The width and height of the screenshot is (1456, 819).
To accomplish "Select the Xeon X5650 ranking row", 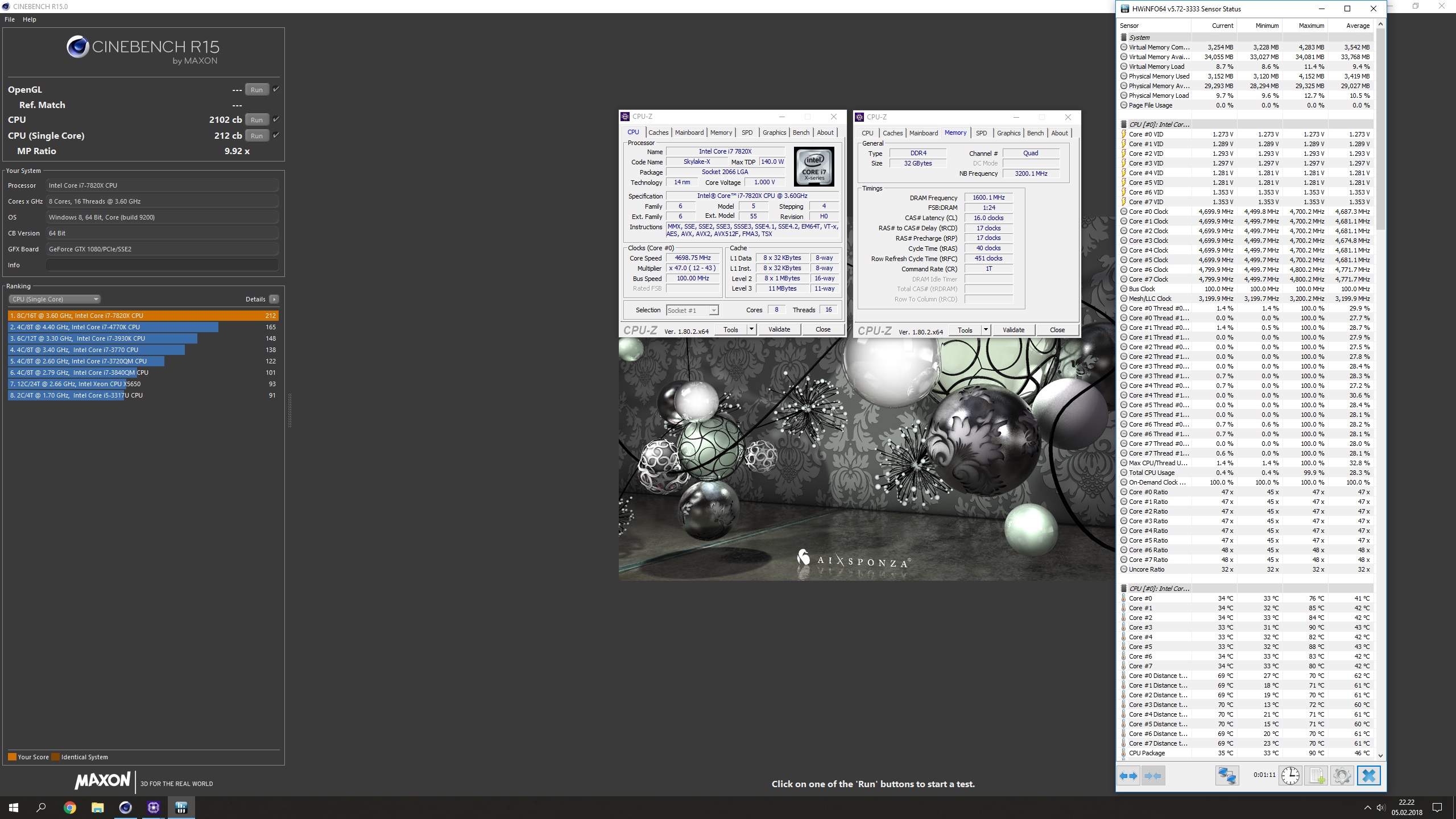I will coord(143,384).
